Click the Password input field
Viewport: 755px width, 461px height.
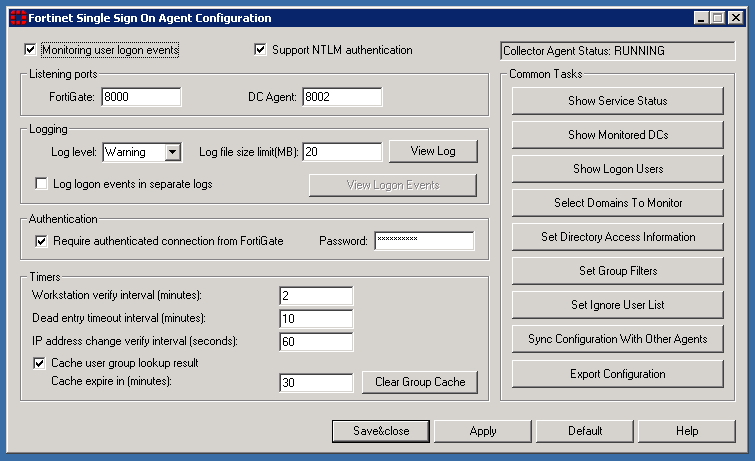click(424, 241)
